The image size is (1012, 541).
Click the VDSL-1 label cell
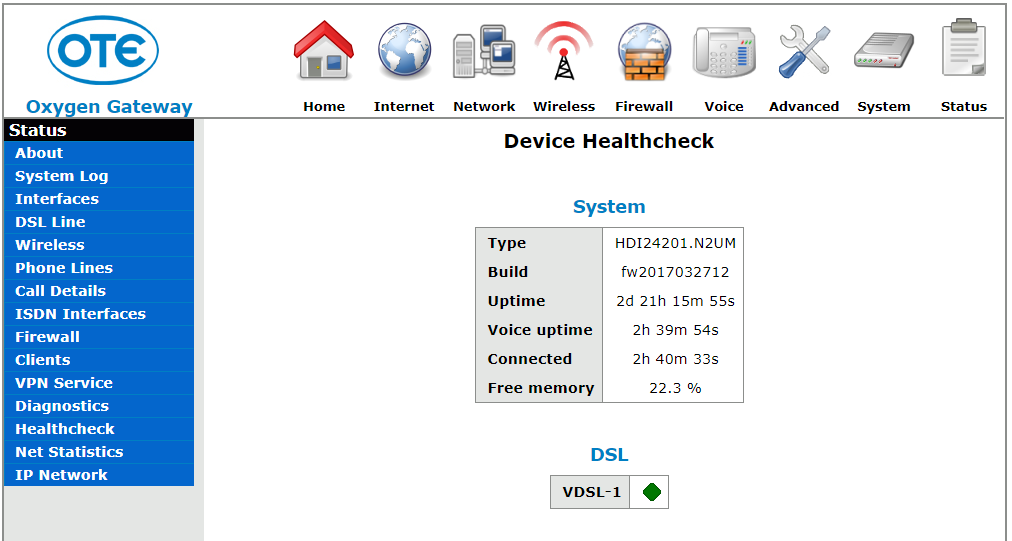tap(590, 492)
